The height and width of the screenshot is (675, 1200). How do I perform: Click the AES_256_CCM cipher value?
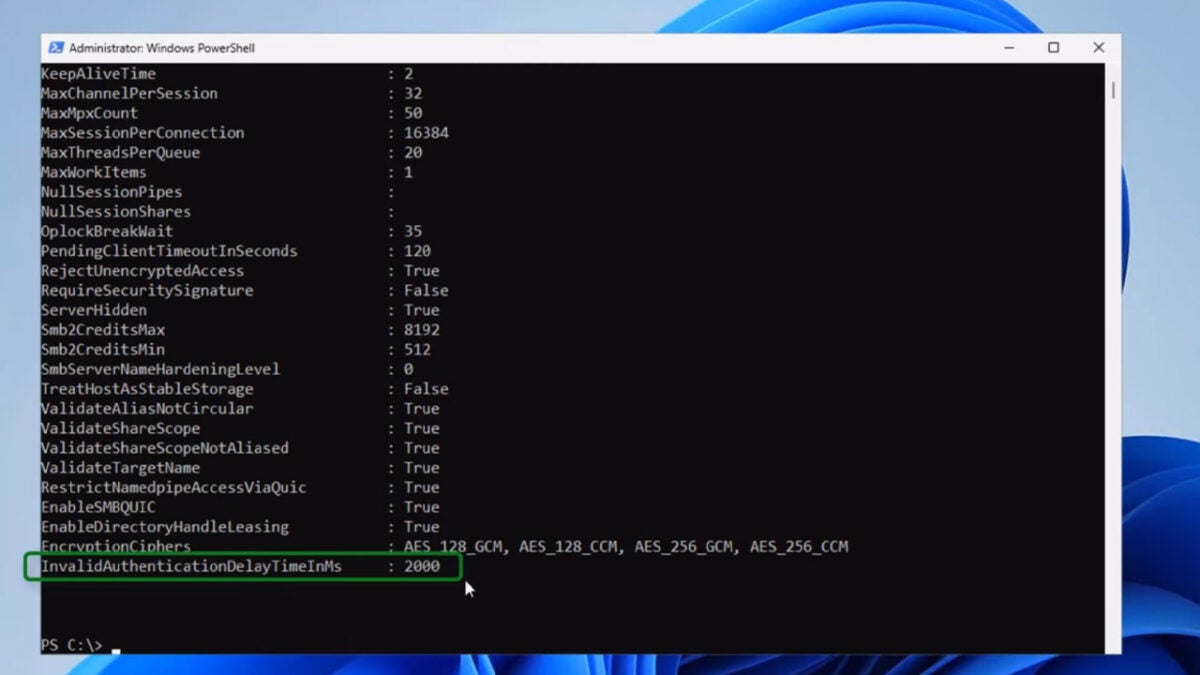[799, 547]
